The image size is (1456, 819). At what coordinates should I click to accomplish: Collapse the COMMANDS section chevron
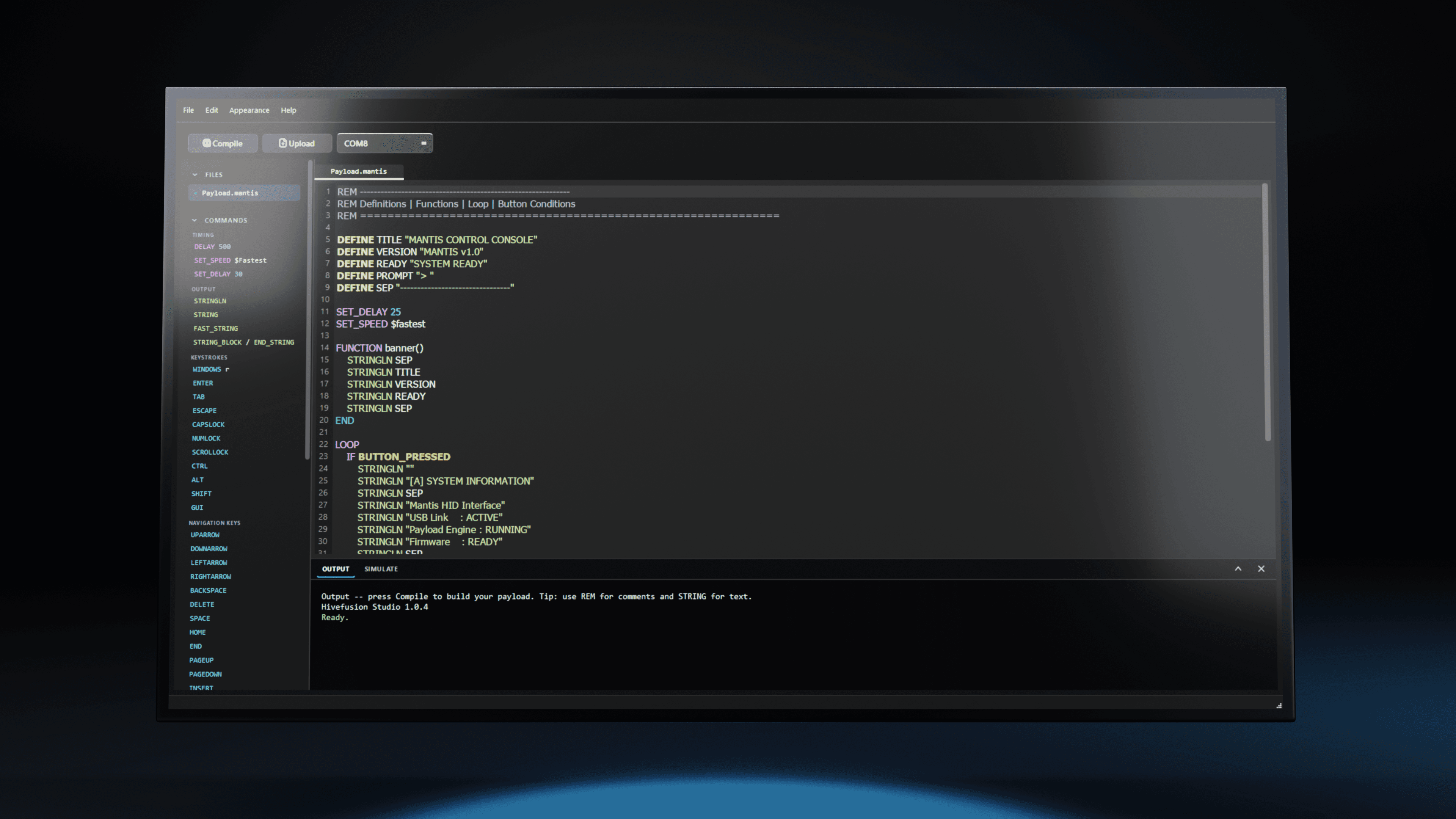click(x=195, y=220)
